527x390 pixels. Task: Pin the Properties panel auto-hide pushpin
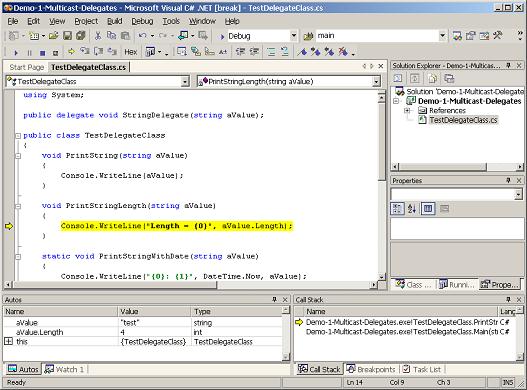point(509,181)
